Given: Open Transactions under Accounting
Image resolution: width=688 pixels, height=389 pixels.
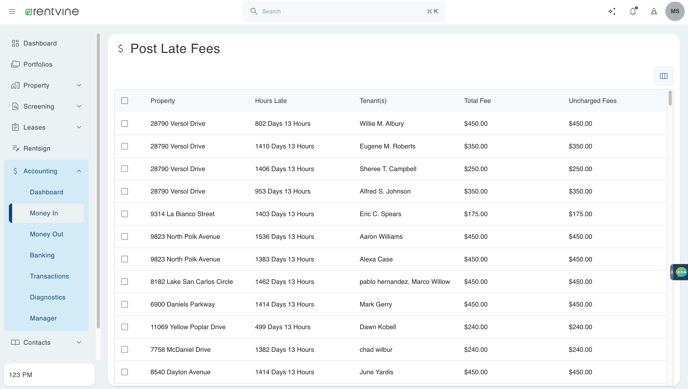Looking at the screenshot, I should point(49,276).
